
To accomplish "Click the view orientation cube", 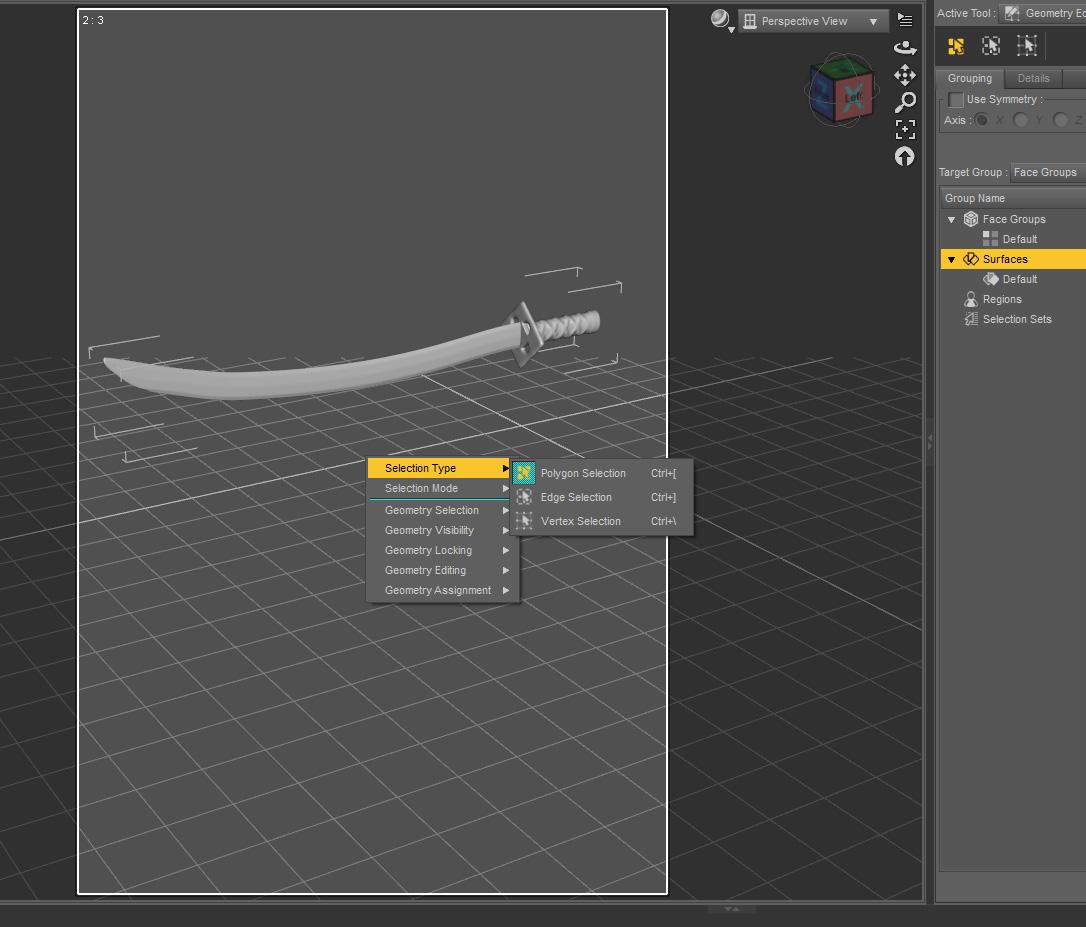I will pos(842,90).
